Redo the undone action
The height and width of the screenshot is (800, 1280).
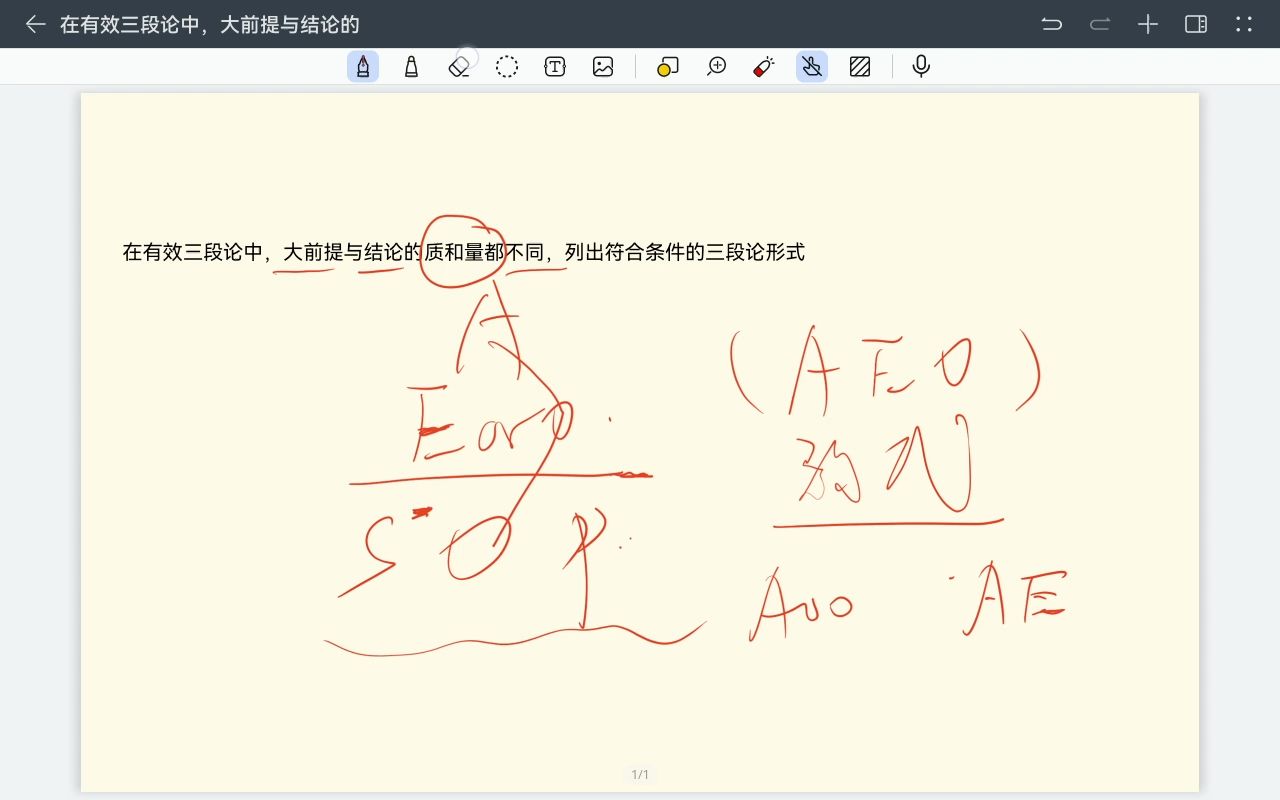pos(1100,24)
